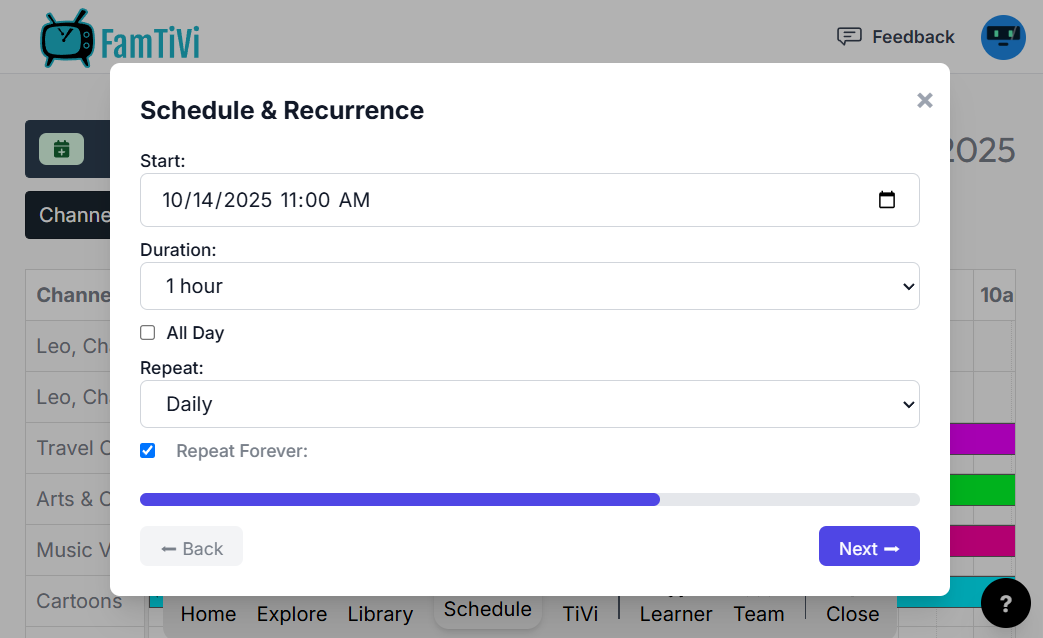Open the calendar picker icon in Start field
The width and height of the screenshot is (1043, 638).
887,200
